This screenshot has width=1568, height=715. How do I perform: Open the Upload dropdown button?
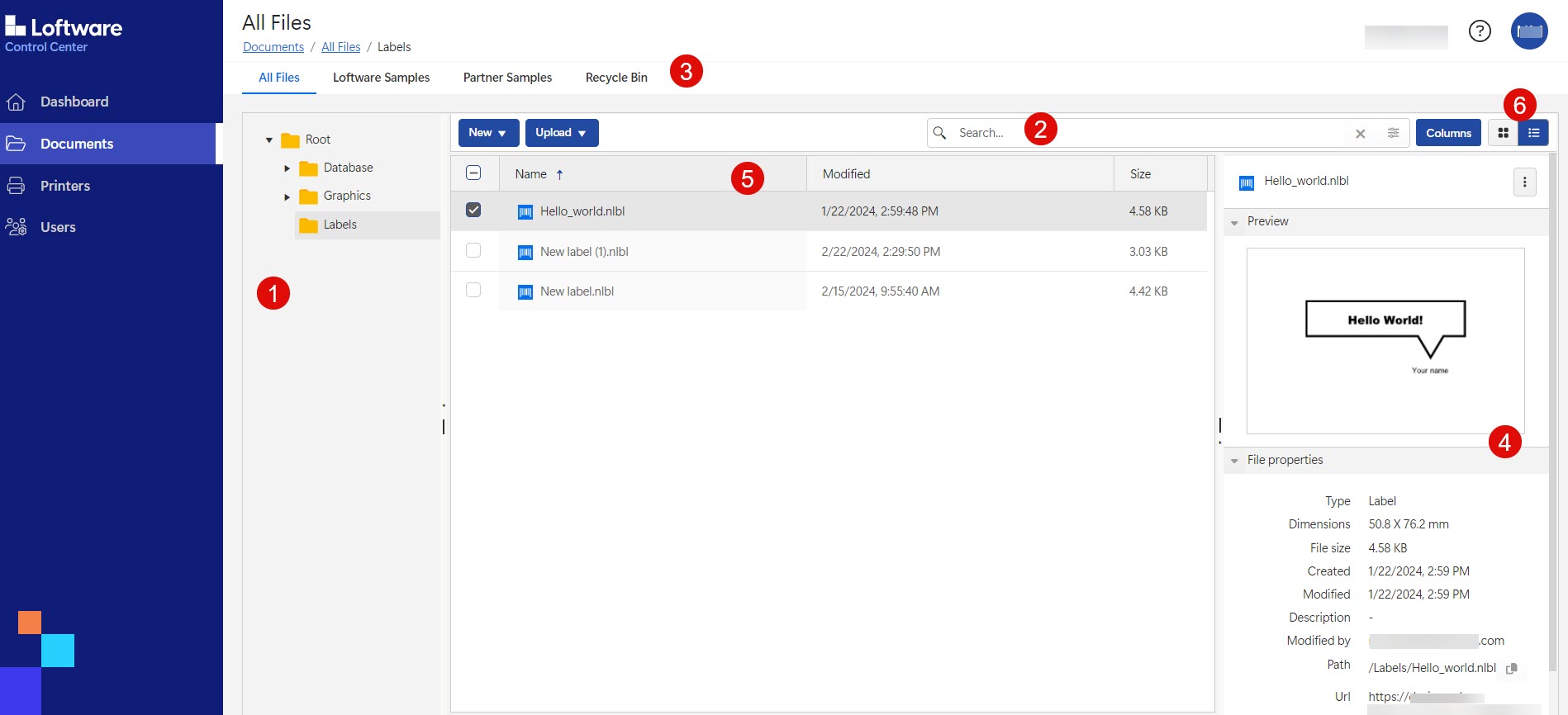pos(561,133)
